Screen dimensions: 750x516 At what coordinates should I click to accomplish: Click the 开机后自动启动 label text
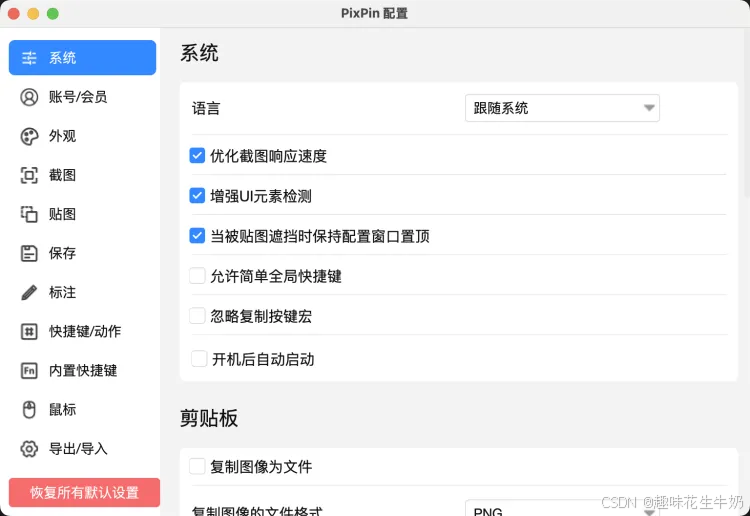pos(263,359)
